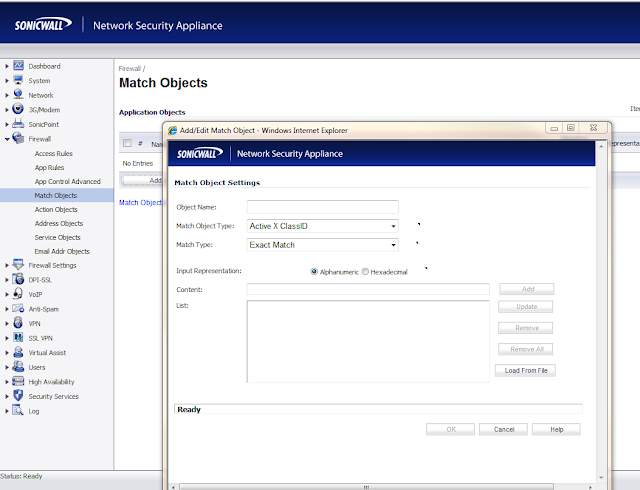The height and width of the screenshot is (490, 640).
Task: Expand the System tree arrow
Action: click(7, 81)
